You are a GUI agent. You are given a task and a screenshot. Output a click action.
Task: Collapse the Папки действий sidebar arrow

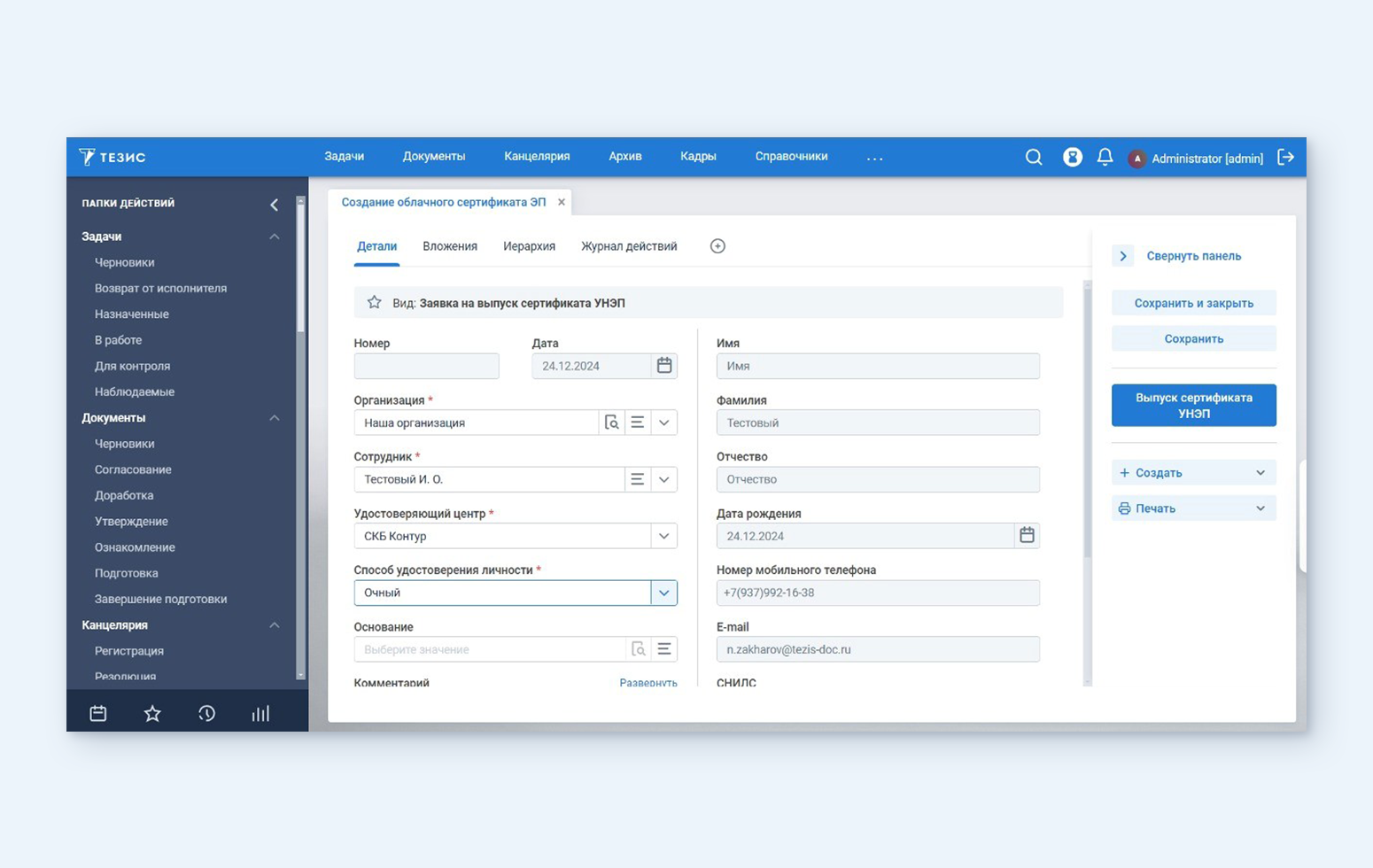pos(274,205)
